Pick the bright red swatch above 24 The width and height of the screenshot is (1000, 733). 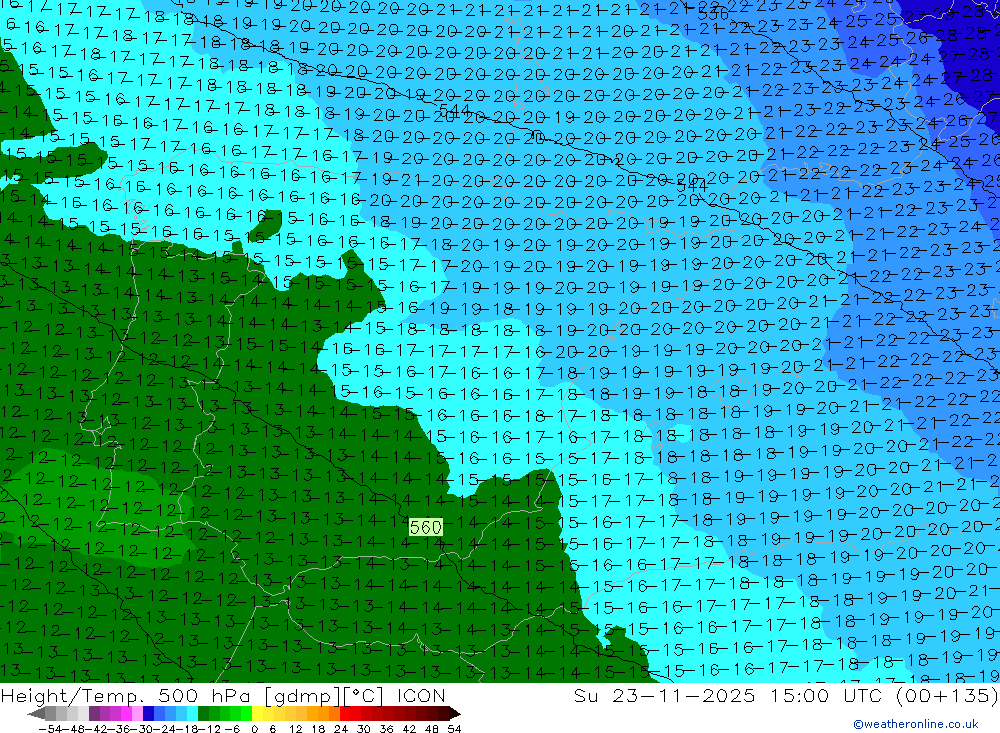click(345, 713)
